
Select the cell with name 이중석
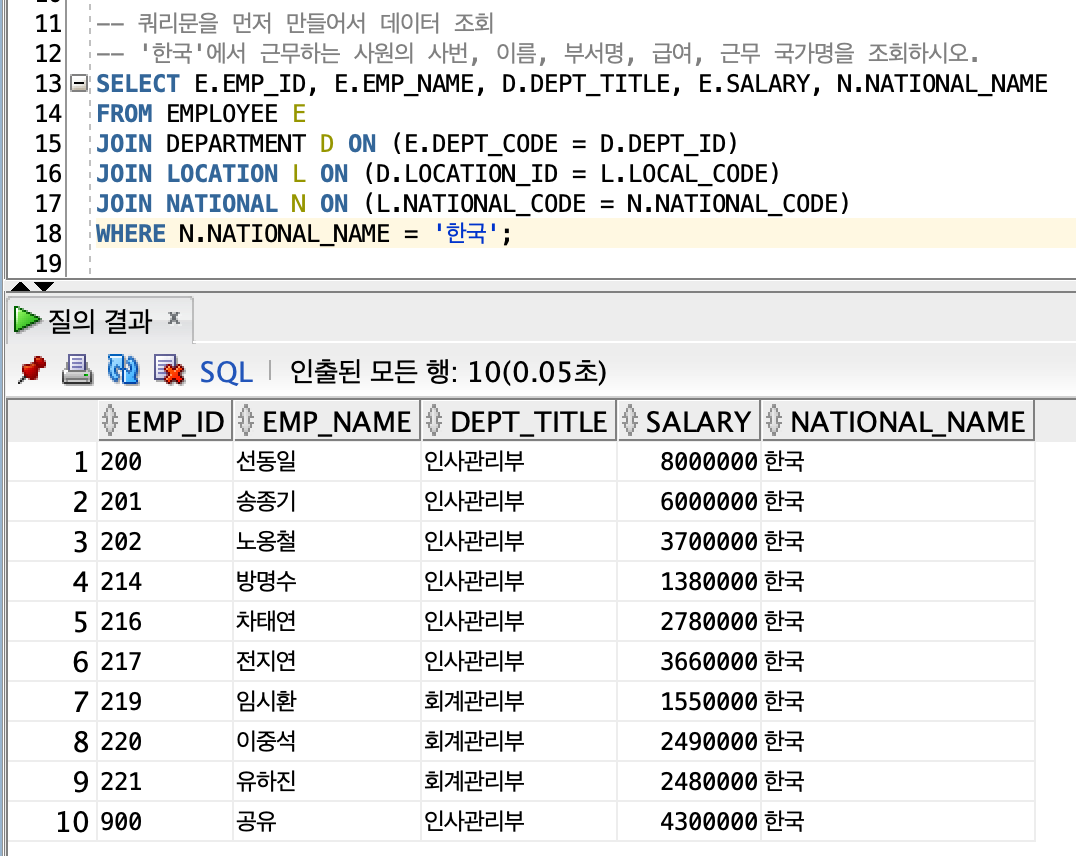click(327, 741)
